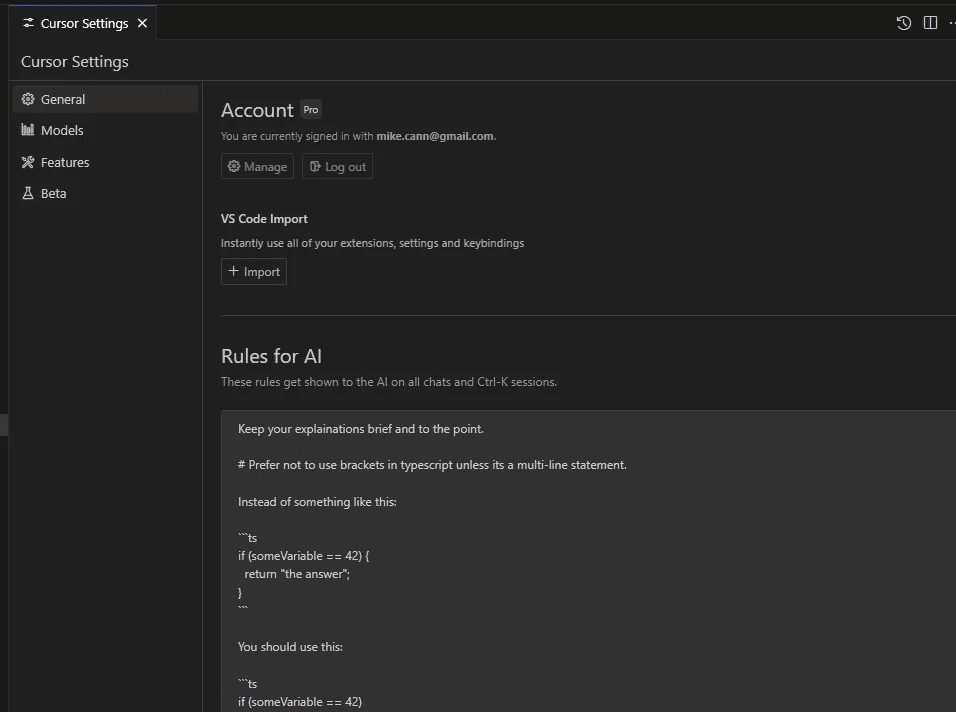
Task: Click the Pro badge next to Account
Action: tap(311, 110)
